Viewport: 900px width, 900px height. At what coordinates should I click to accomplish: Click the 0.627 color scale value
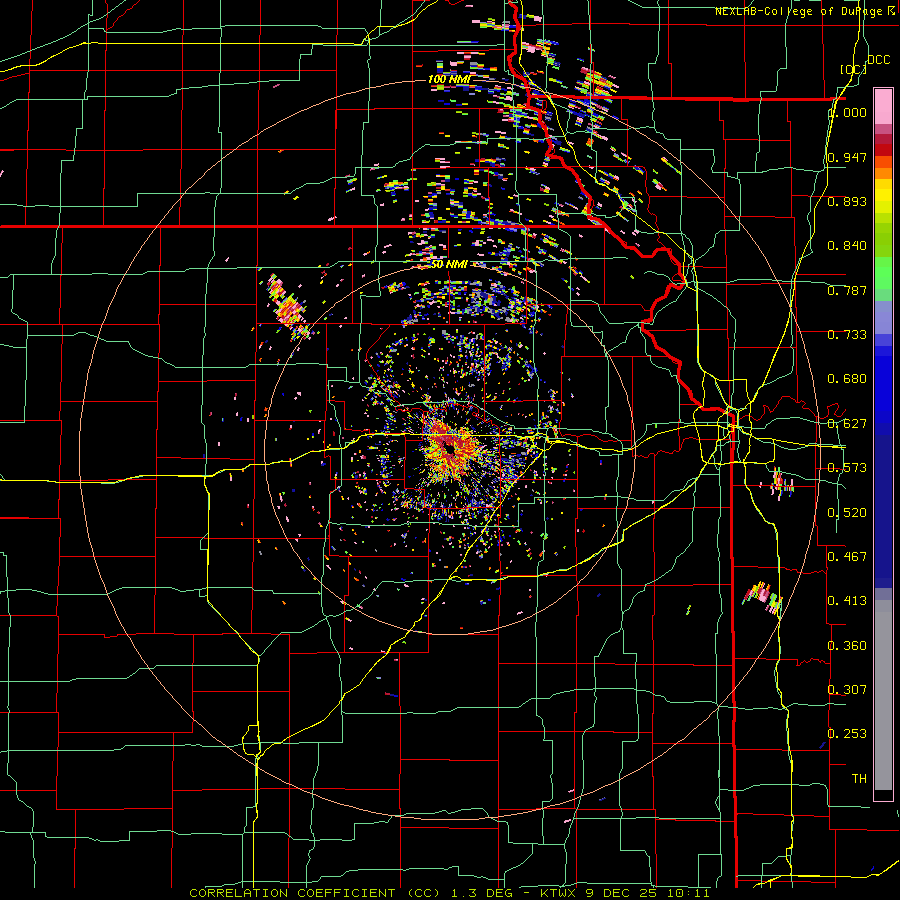tap(847, 424)
